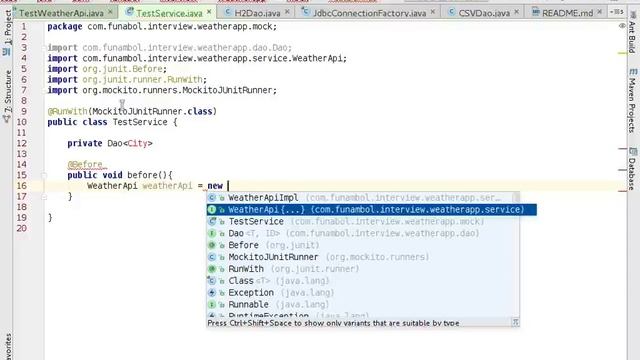Image resolution: width=640 pixels, height=360 pixels.
Task: Close the README.md tab
Action: [599, 12]
